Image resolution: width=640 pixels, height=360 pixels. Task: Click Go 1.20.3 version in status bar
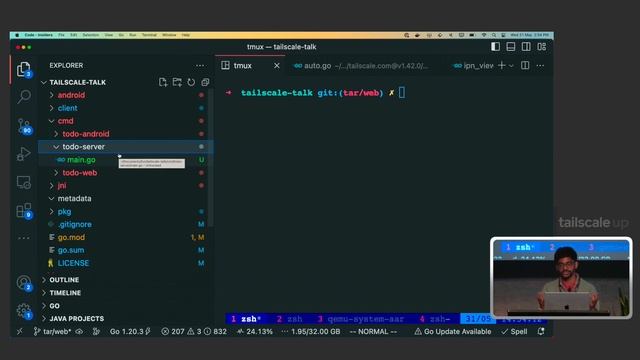(130, 331)
